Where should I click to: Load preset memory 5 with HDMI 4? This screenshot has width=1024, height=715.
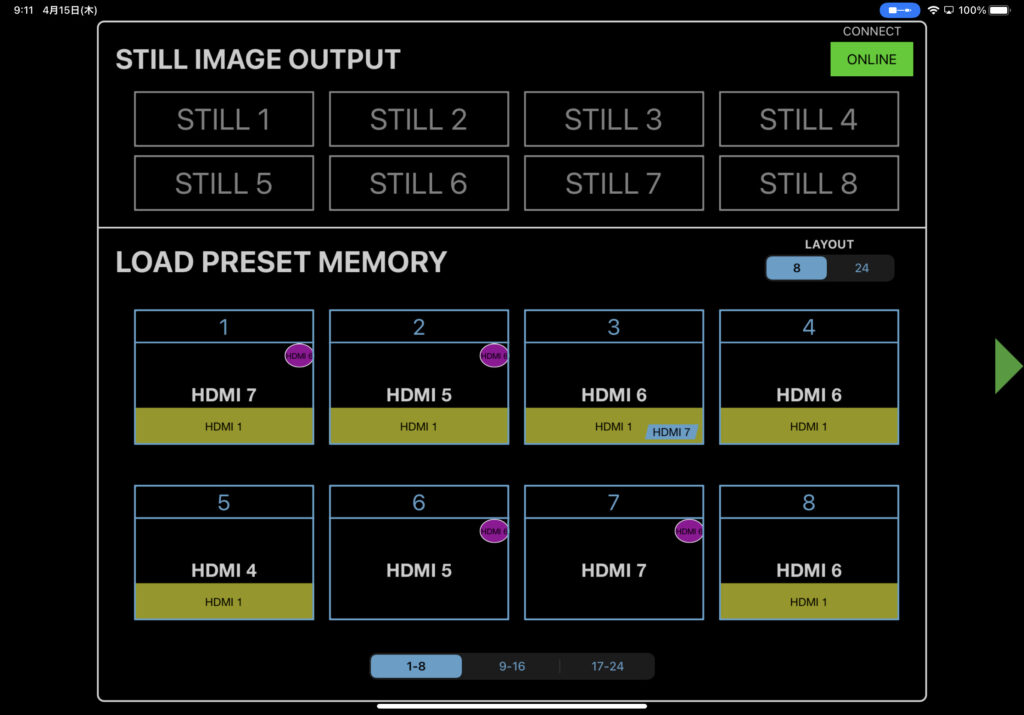pyautogui.click(x=224, y=552)
